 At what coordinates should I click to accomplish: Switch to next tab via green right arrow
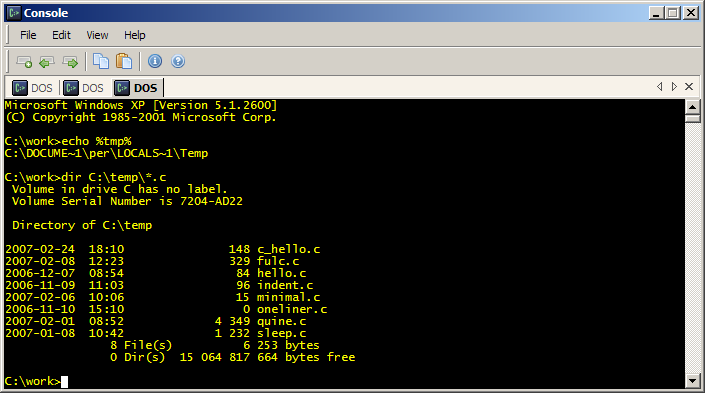pyautogui.click(x=70, y=61)
